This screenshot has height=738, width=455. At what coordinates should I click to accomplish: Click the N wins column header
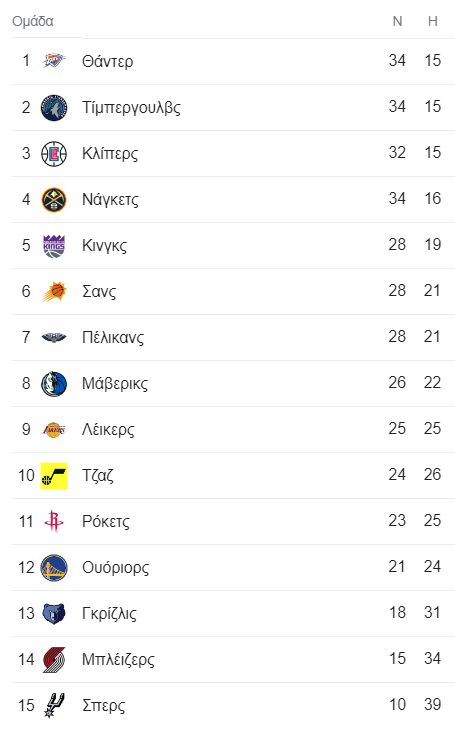click(398, 21)
